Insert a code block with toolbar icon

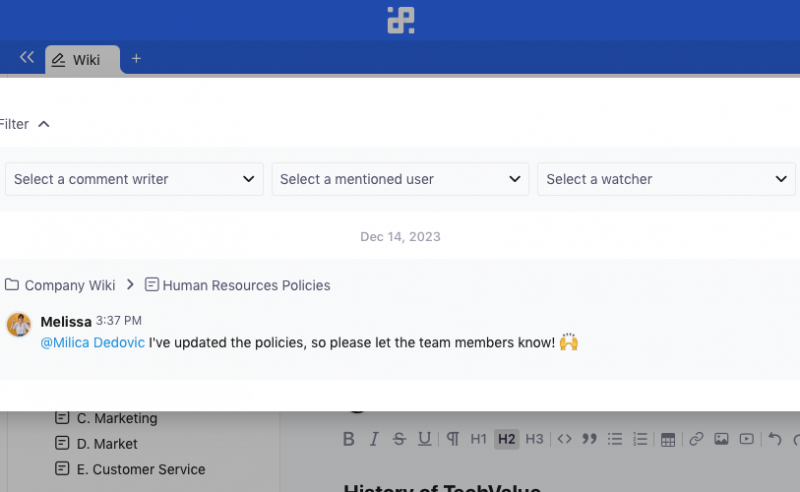tap(564, 439)
